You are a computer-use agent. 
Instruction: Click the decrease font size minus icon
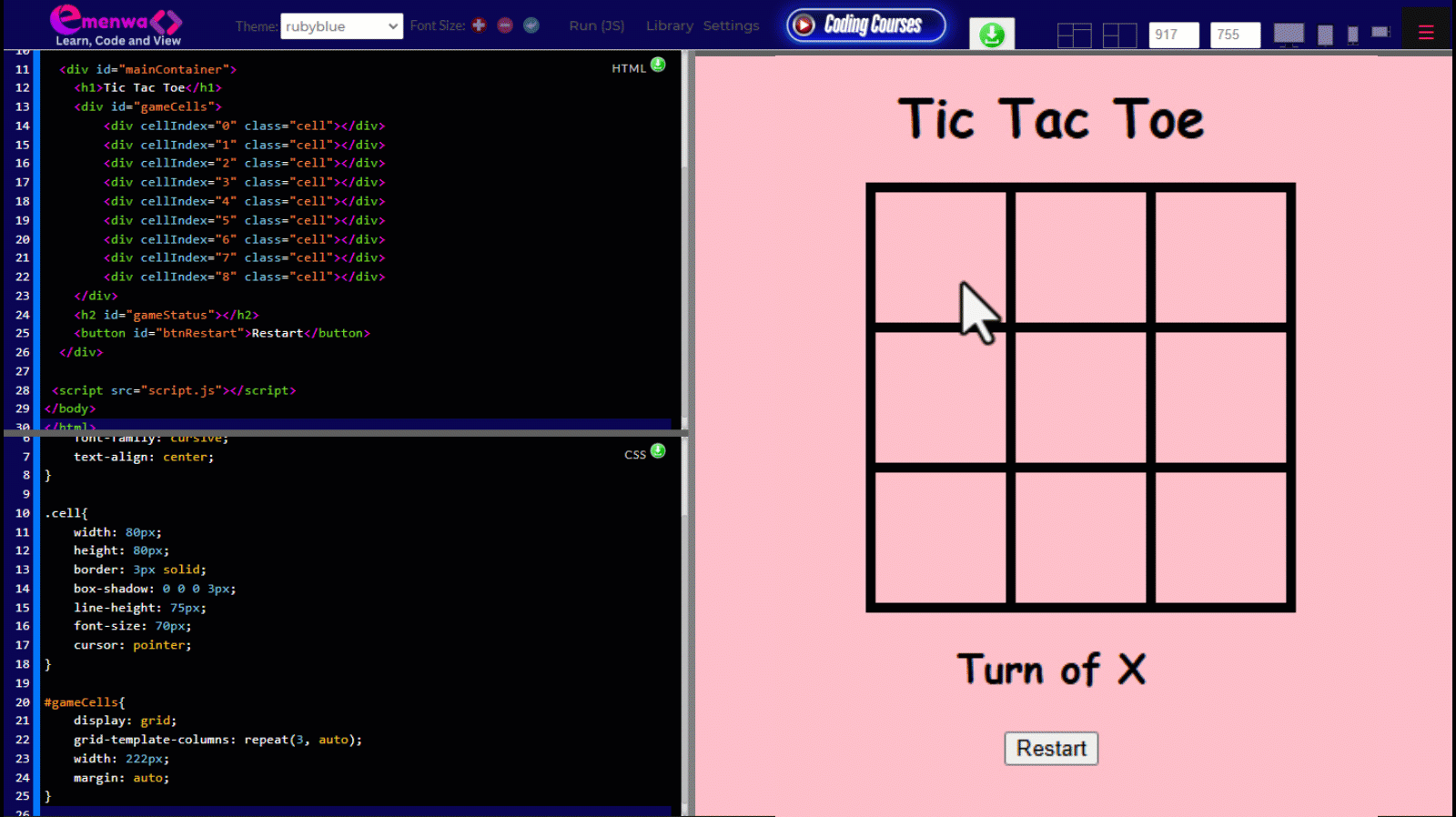click(505, 25)
